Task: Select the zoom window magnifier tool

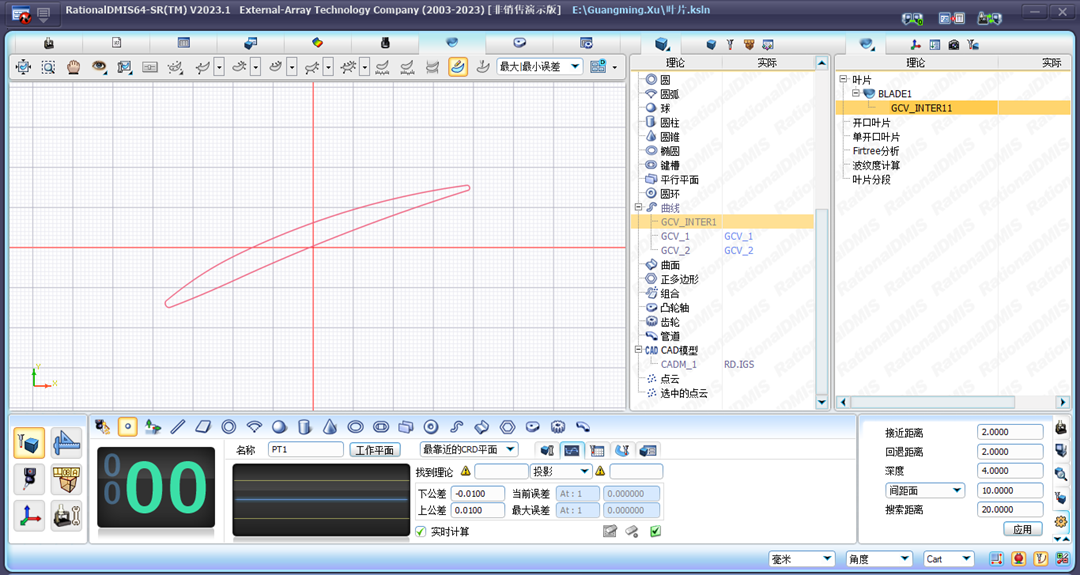Action: [x=48, y=67]
